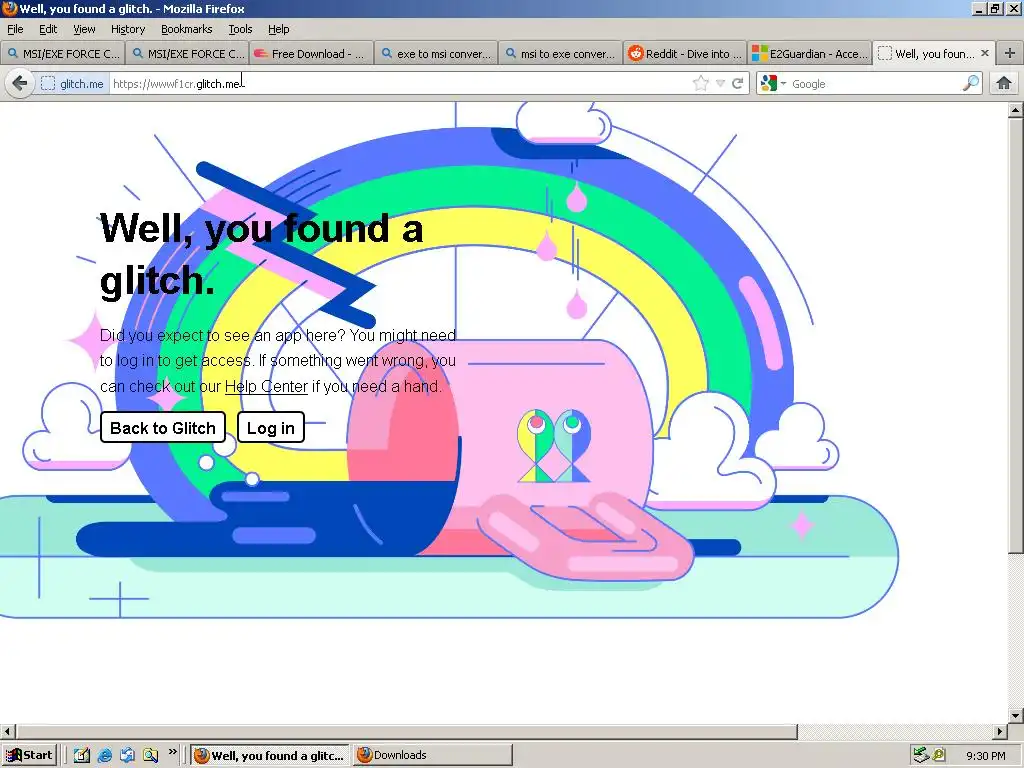
Task: Click the search magnifier icon
Action: pyautogui.click(x=972, y=83)
